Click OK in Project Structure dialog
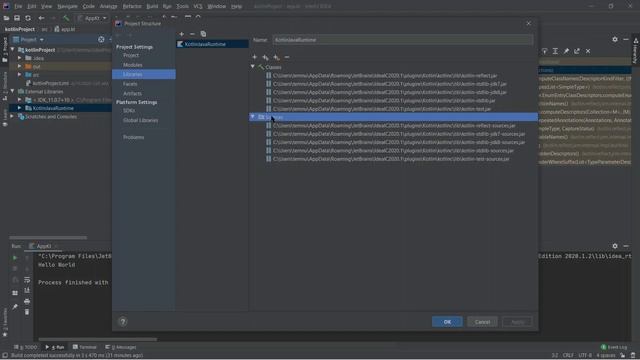Image resolution: width=640 pixels, height=360 pixels. point(447,322)
